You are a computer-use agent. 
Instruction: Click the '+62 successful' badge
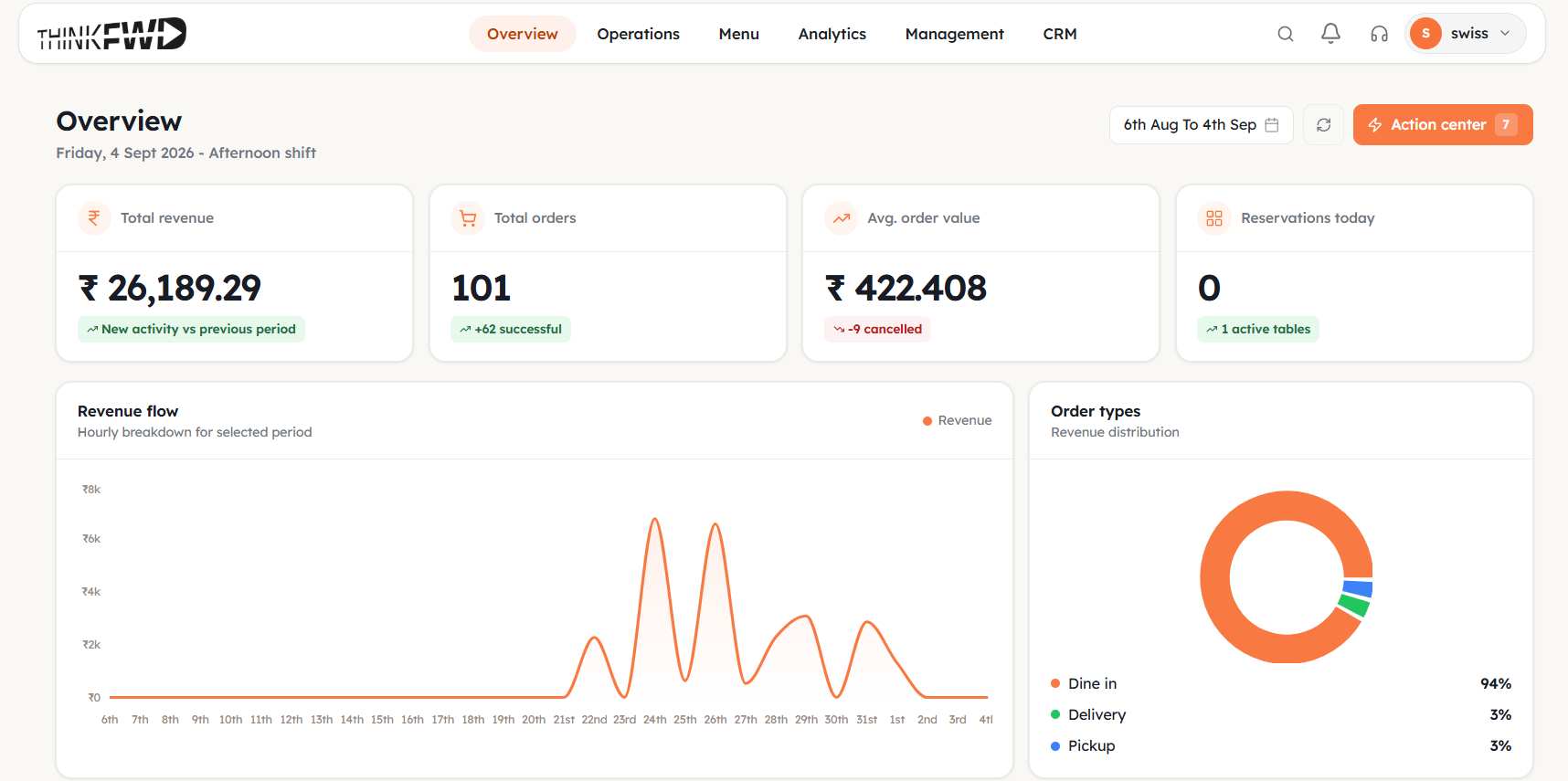click(511, 329)
